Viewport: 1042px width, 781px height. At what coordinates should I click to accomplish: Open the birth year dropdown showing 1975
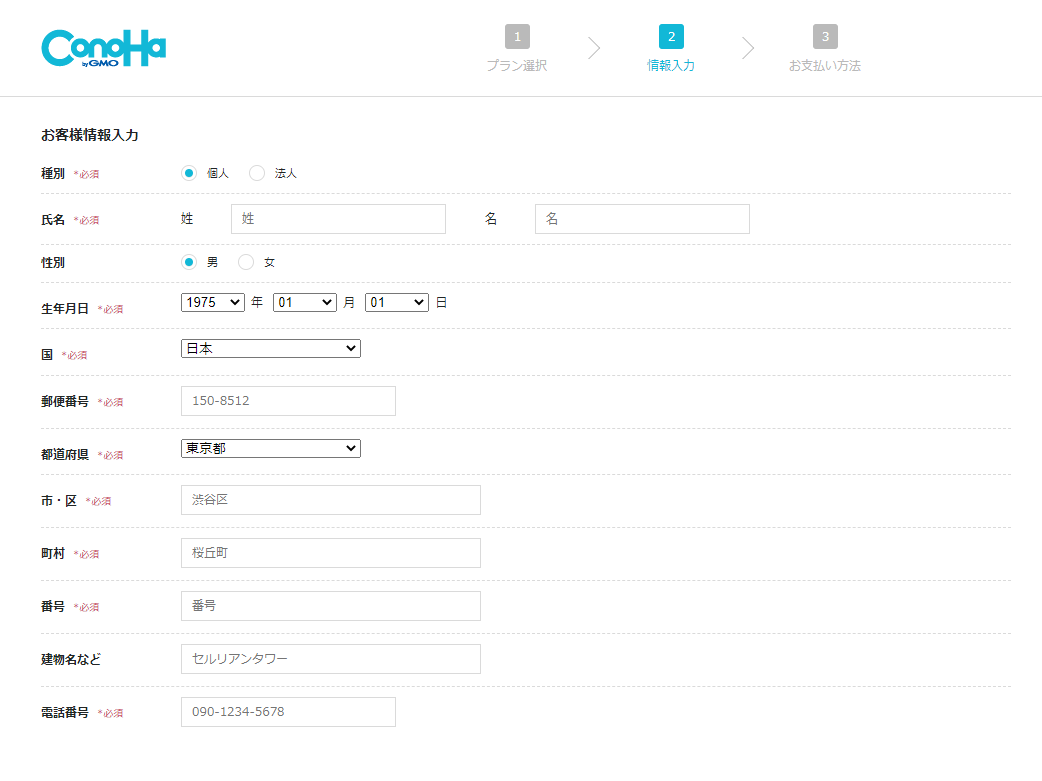pyautogui.click(x=213, y=302)
